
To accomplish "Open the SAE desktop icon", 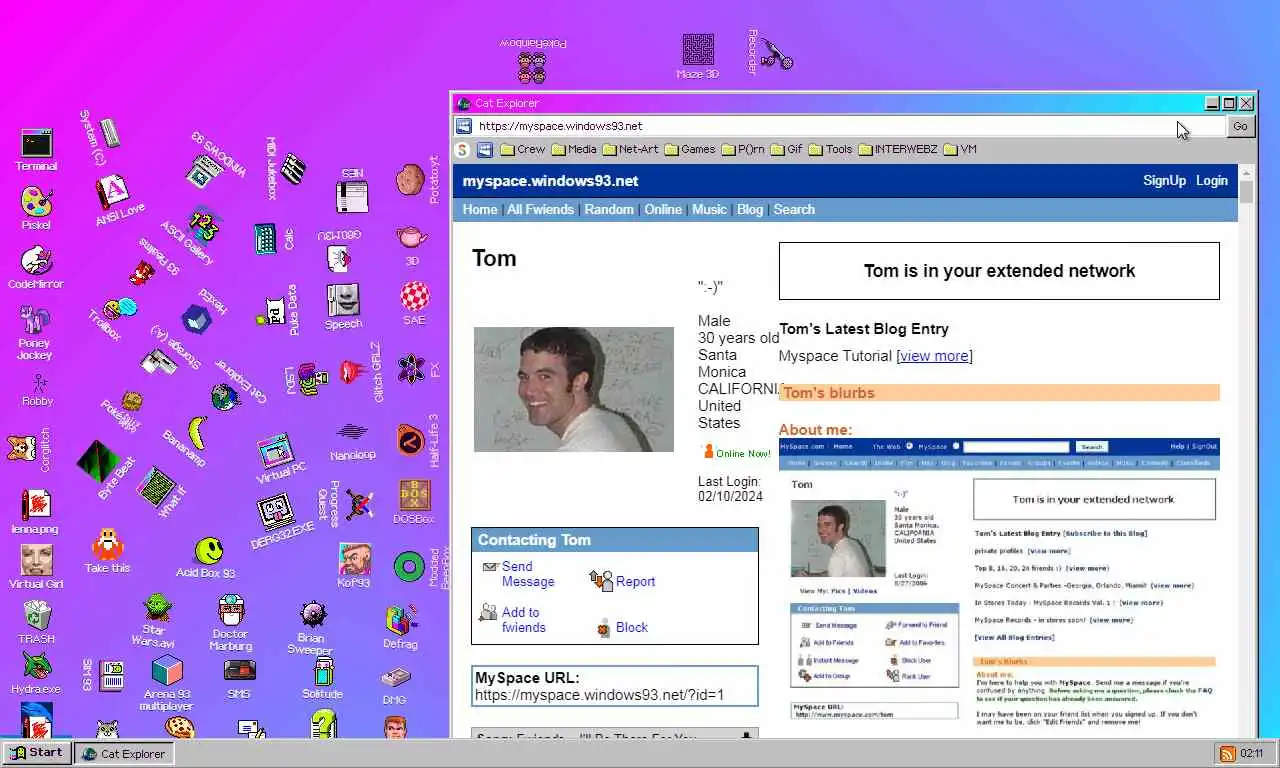I will pyautogui.click(x=415, y=303).
